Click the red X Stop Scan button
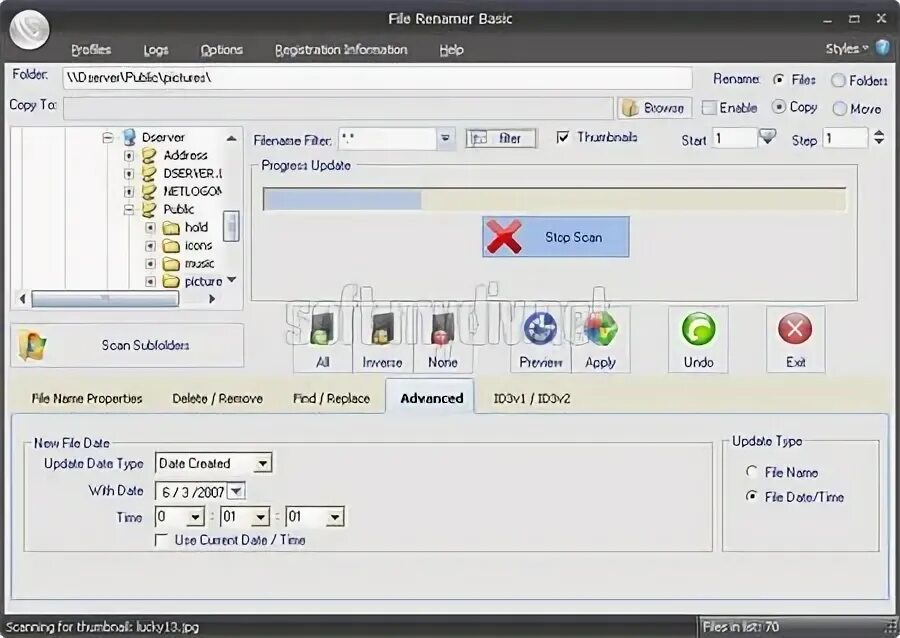Image resolution: width=900 pixels, height=638 pixels. [556, 237]
